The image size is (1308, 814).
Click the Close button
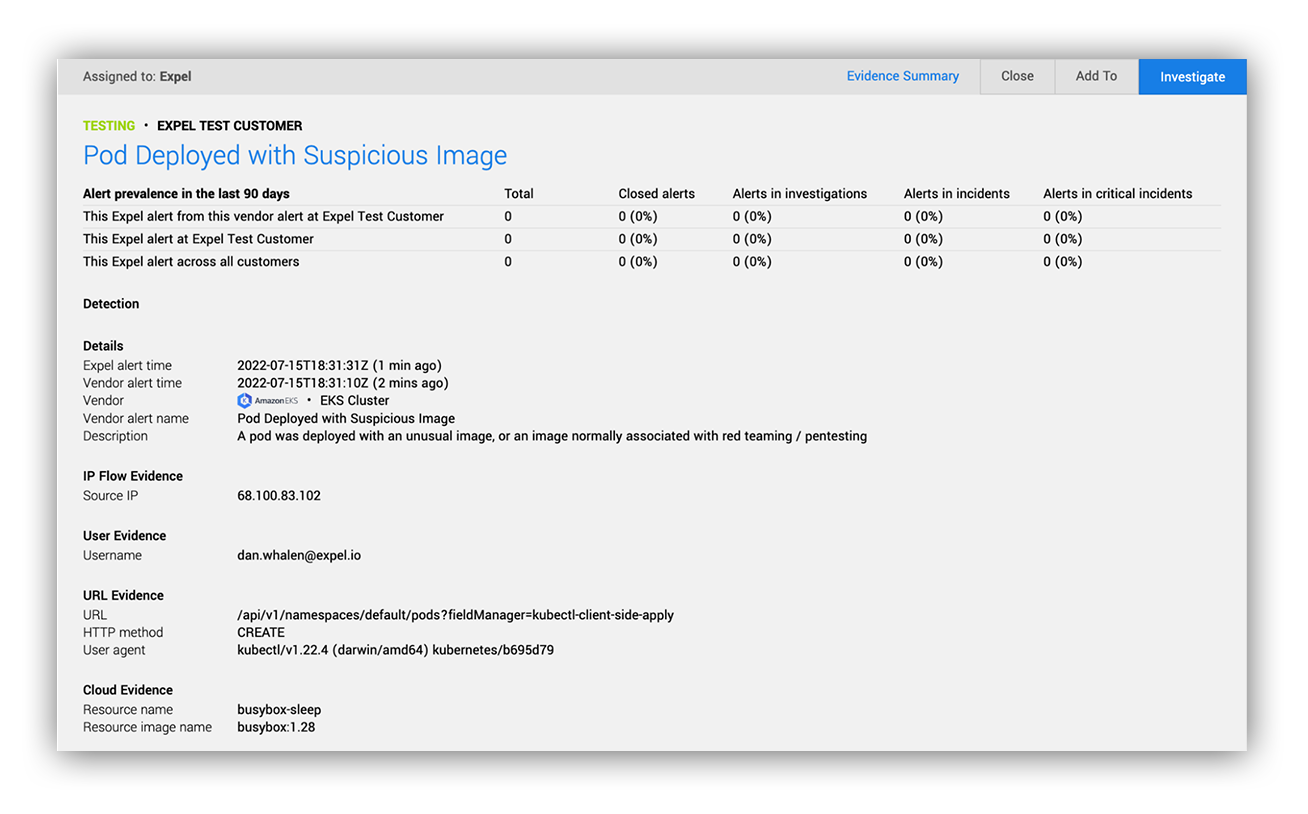(1017, 76)
